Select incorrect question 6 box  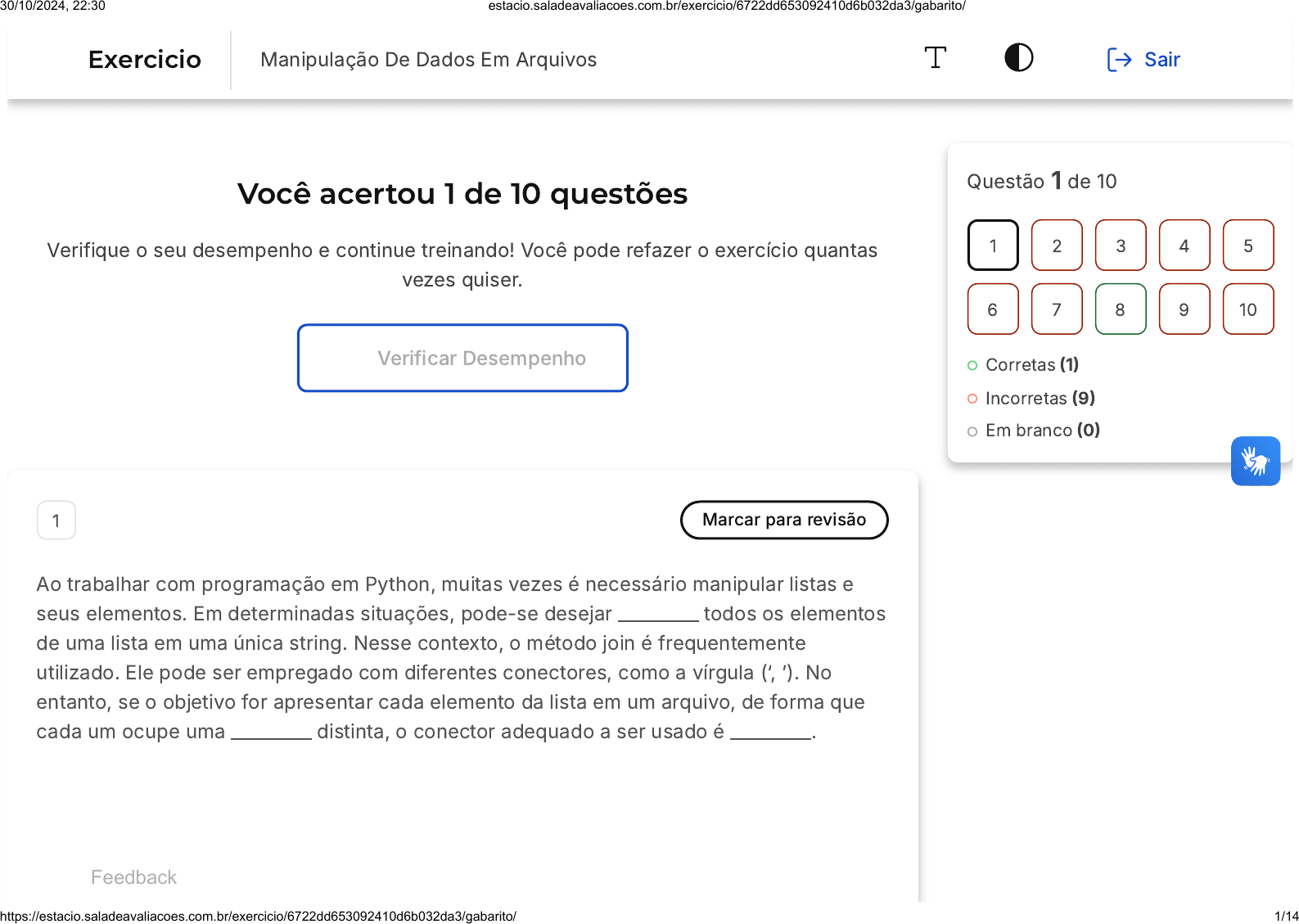[x=992, y=309]
